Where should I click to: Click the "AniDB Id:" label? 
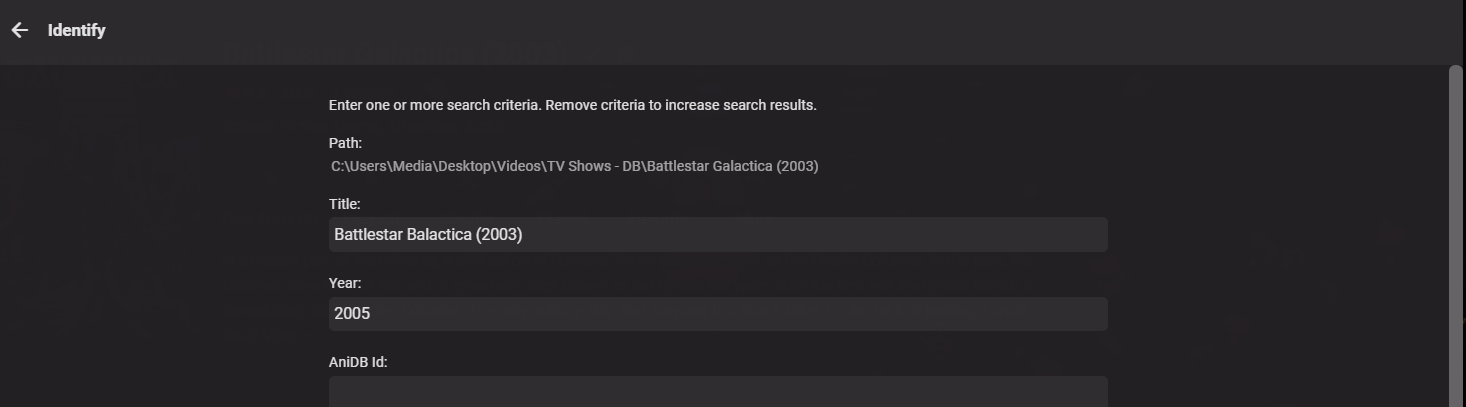click(x=358, y=362)
